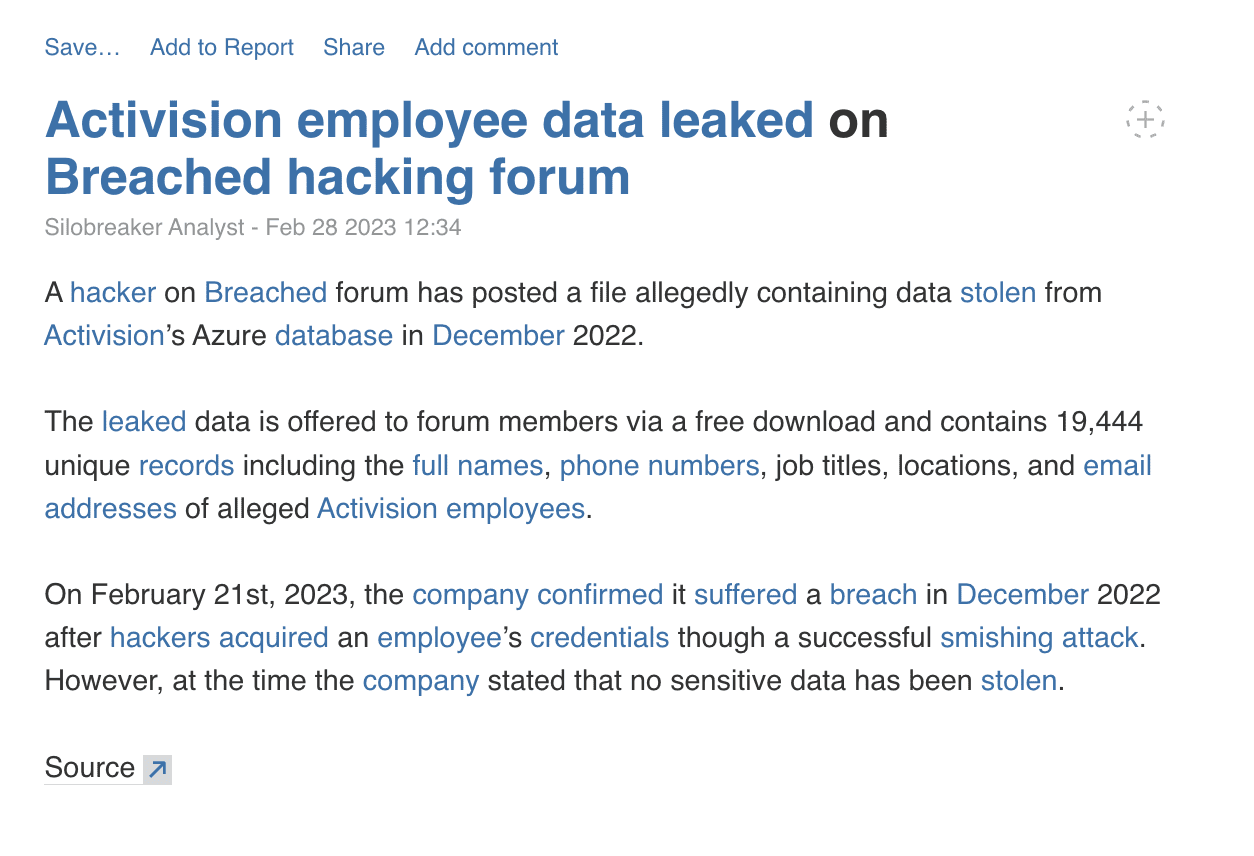Follow the 'stolen' link in first paragraph
Screen dimensions: 1254x856
[998, 292]
